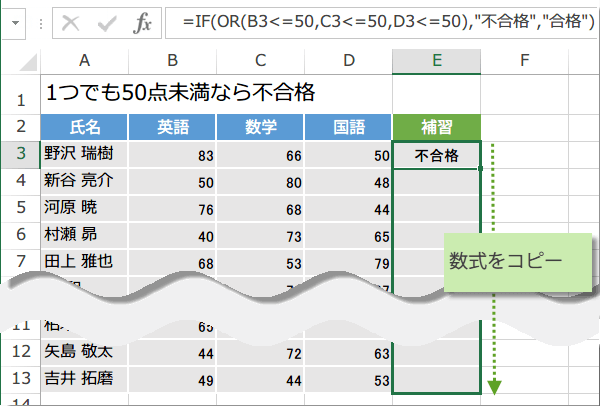Click inside the formula bar IF formula
600x406 pixels.
tap(388, 21)
